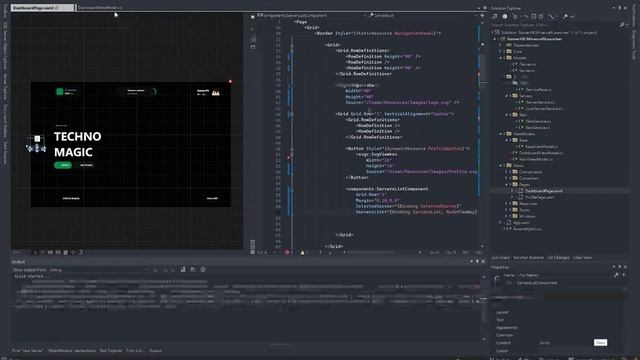640x360 pixels.
Task: Select LocalServerService.cs file
Action: tap(544, 109)
